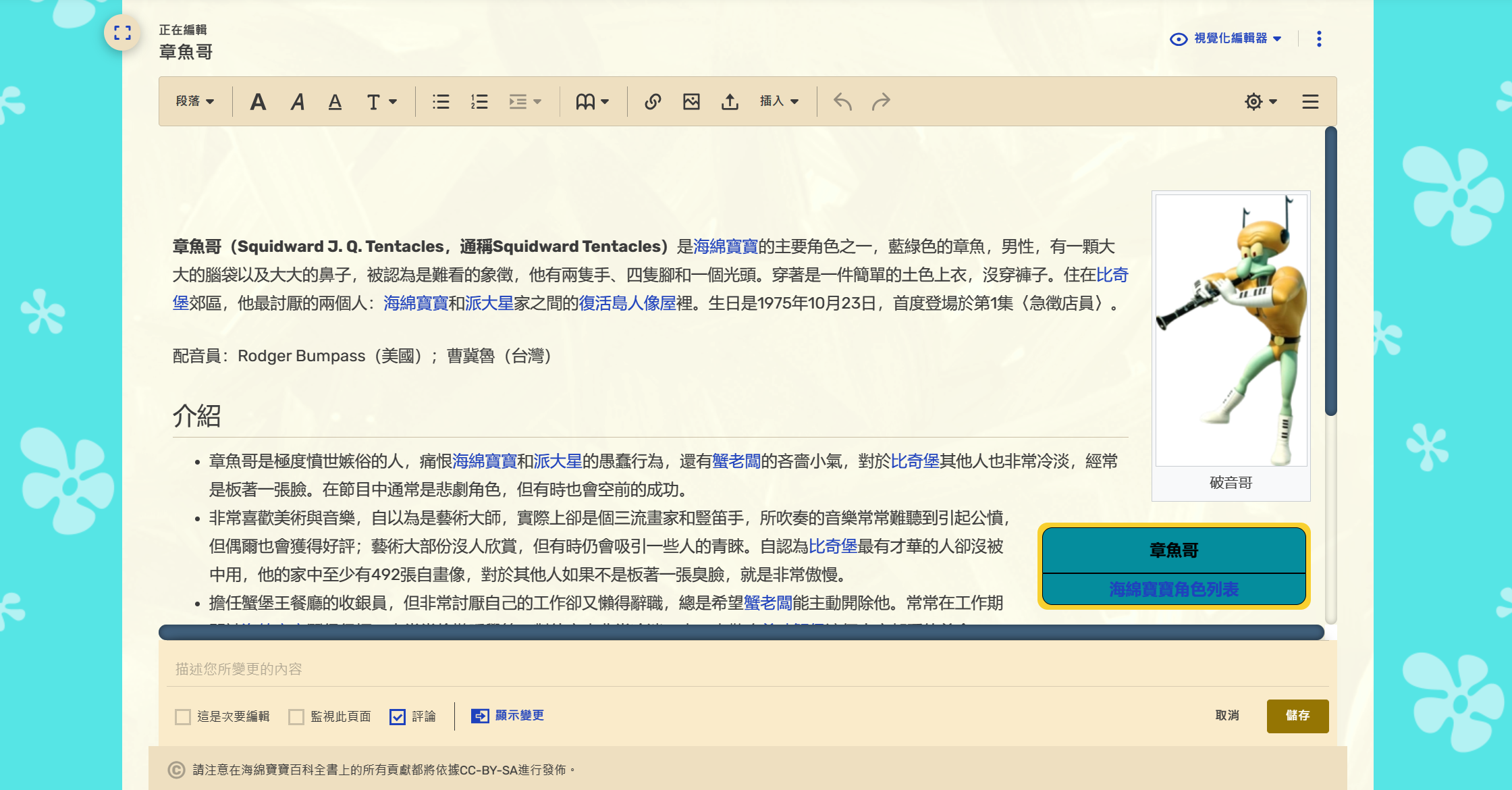This screenshot has width=1512, height=790.
Task: Open the 段落 paragraph style dropdown
Action: (x=194, y=101)
